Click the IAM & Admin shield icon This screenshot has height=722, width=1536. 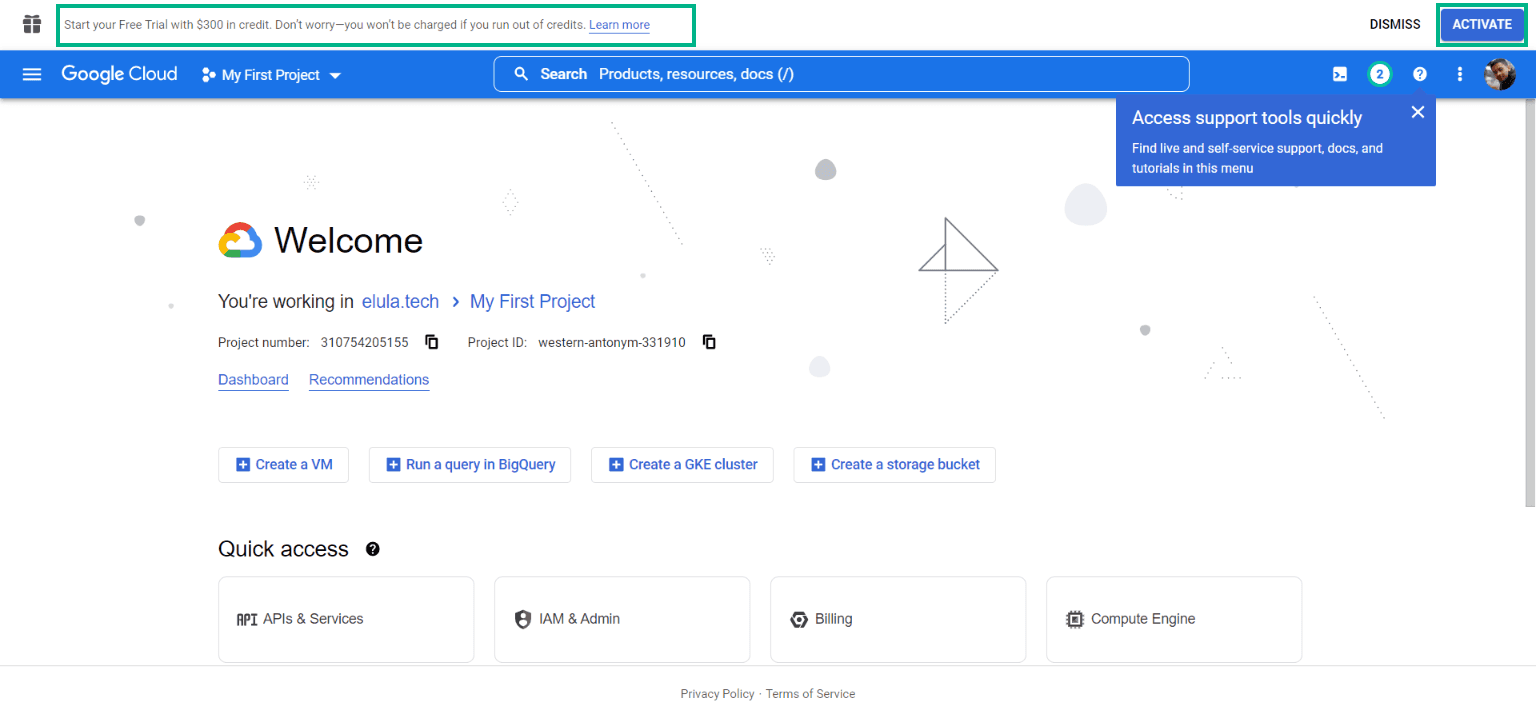point(522,619)
